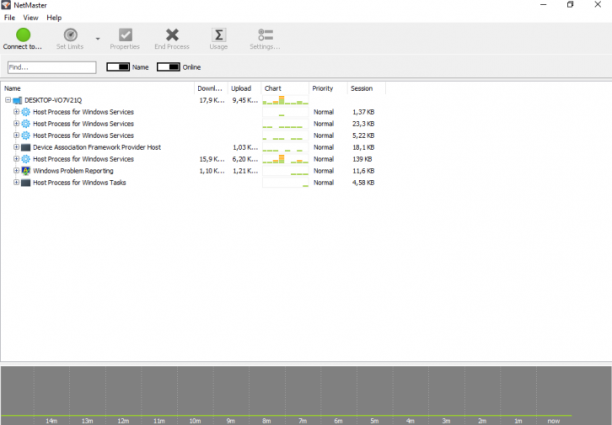Screen dimensions: 612x425
Task: Sort by Upload column header
Action: tap(244, 89)
